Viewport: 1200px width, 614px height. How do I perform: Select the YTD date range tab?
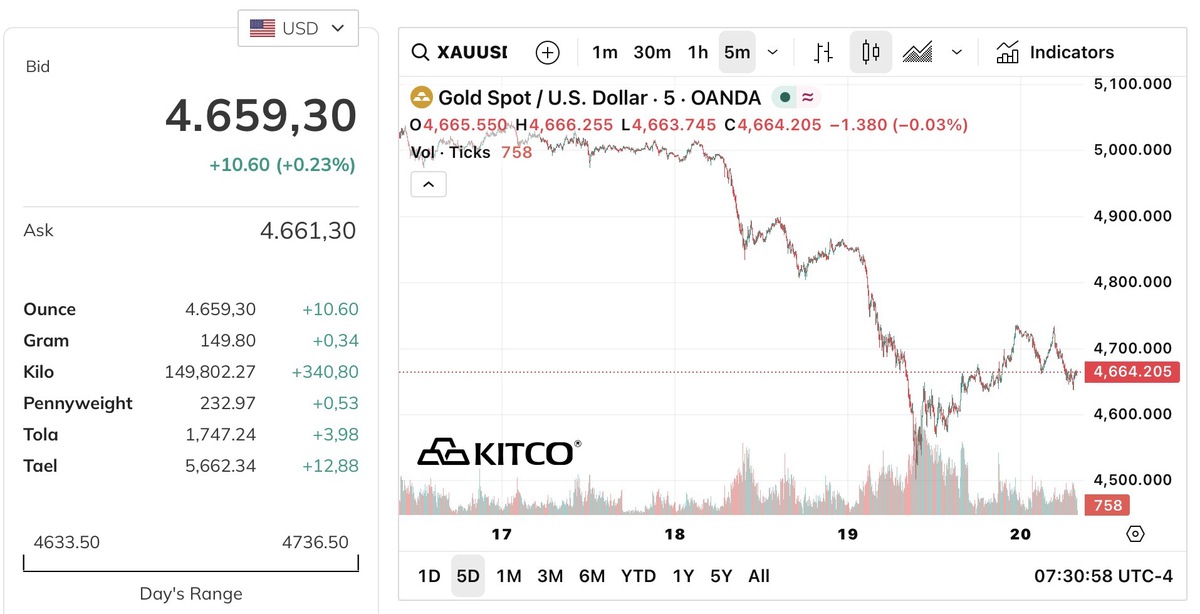pyautogui.click(x=638, y=576)
